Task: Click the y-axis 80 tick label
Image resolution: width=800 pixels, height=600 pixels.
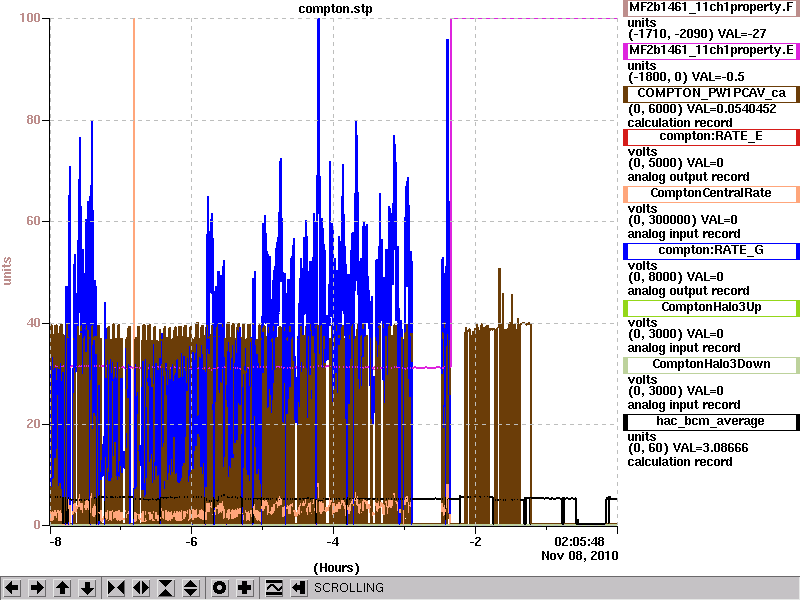Action: (33, 120)
